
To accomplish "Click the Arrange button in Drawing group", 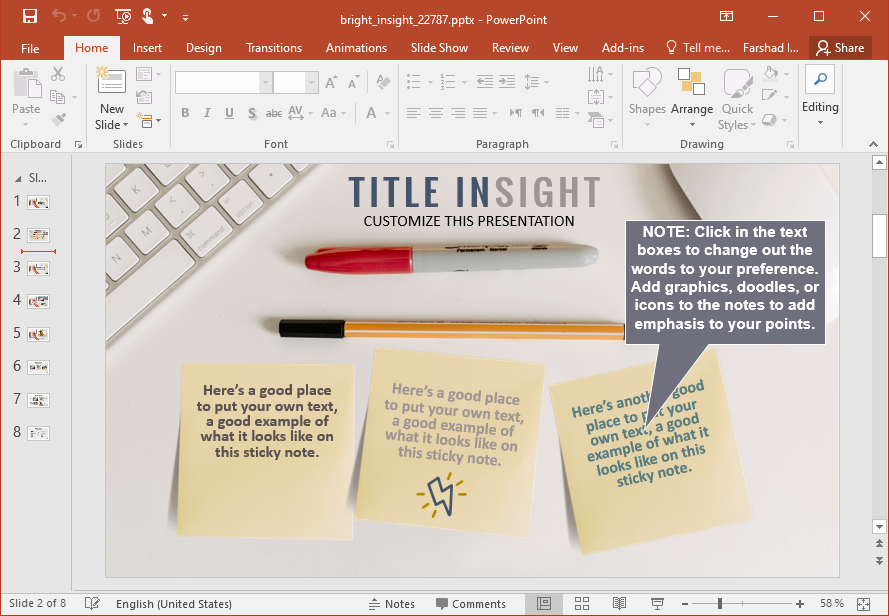I will click(x=691, y=98).
